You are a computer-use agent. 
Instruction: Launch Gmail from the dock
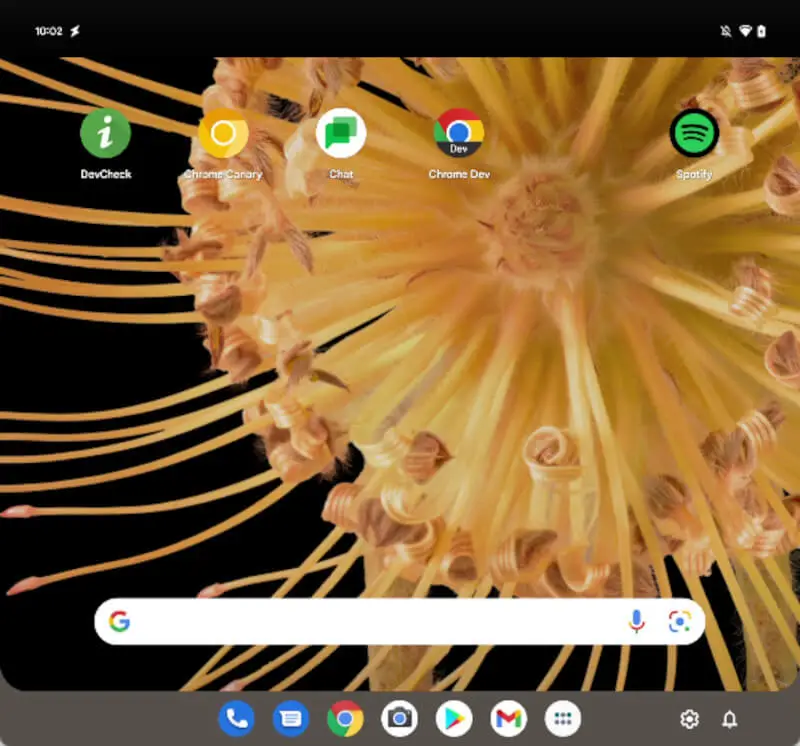pyautogui.click(x=508, y=718)
